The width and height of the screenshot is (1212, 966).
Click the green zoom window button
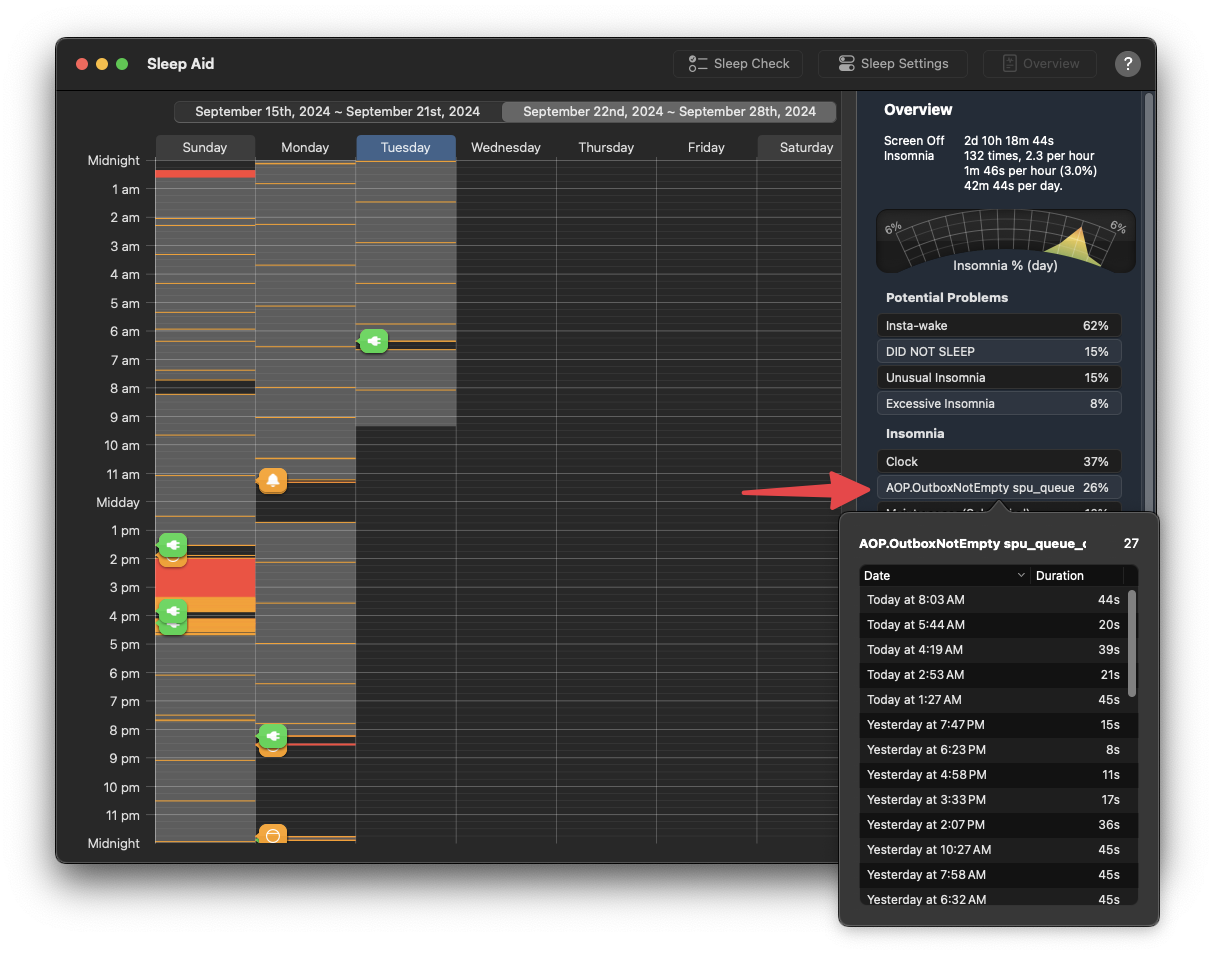[x=122, y=64]
